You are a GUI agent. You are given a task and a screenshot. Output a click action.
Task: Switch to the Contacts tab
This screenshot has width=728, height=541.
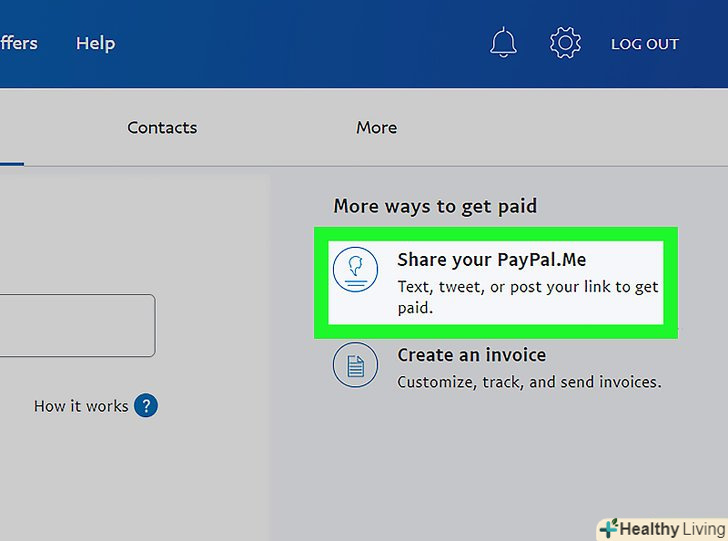[x=162, y=128]
